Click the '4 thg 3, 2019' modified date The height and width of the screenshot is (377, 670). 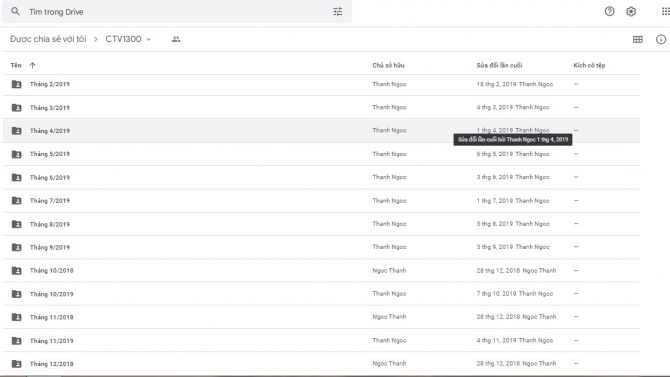coord(494,107)
